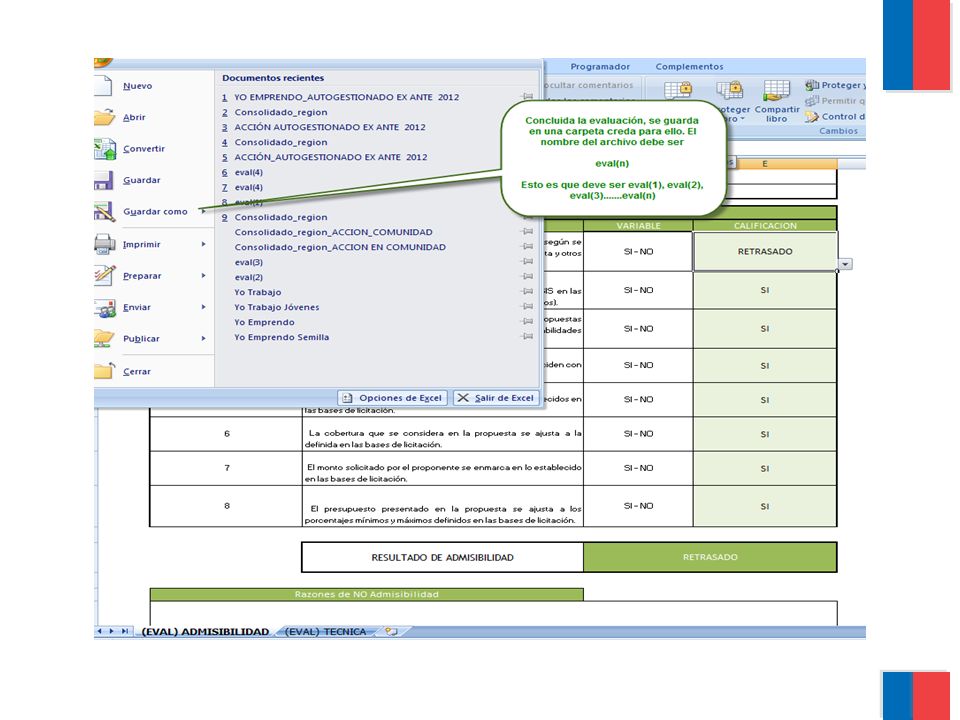Open the Complementos ribbon tab
This screenshot has width=960, height=720.
(x=689, y=67)
